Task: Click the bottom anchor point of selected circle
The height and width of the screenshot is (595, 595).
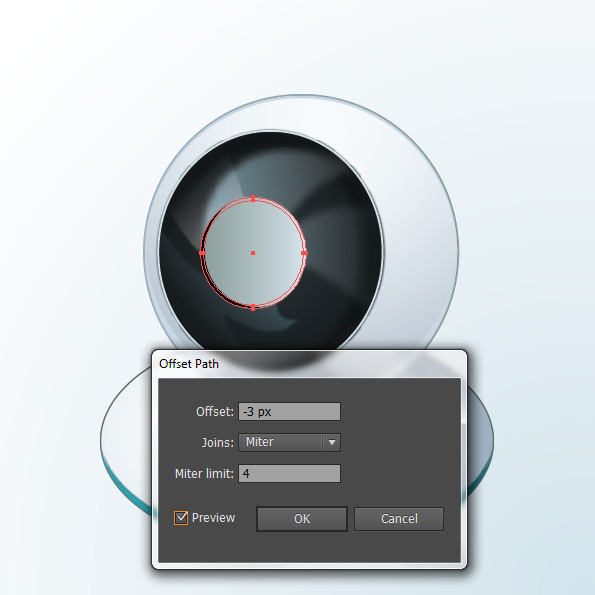Action: tap(253, 308)
